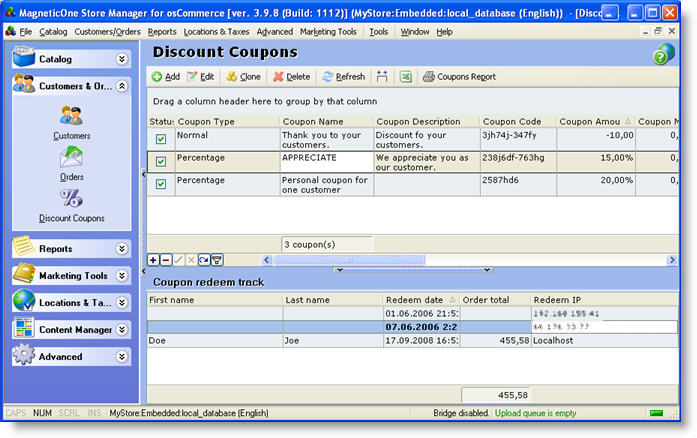Open the Discount Coupons percent icon
This screenshot has height=438, width=697.
point(71,198)
